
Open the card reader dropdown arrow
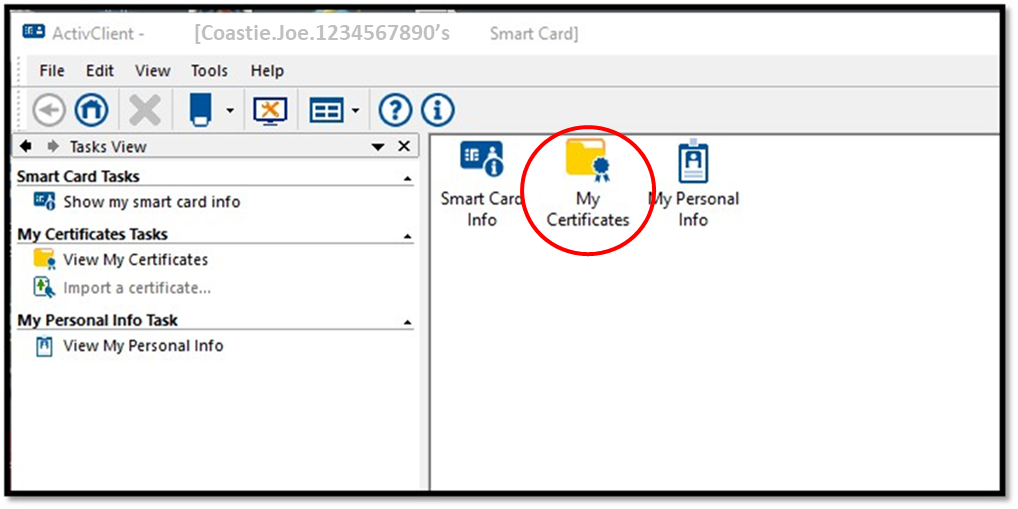[x=230, y=111]
